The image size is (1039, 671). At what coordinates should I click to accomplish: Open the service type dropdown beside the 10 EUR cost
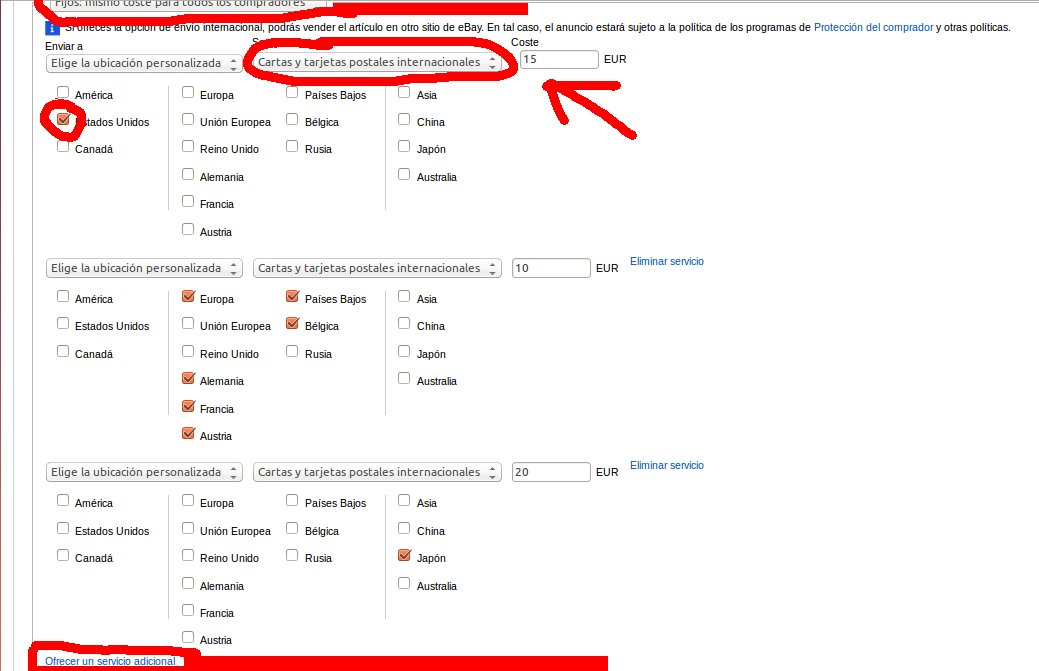tap(377, 268)
